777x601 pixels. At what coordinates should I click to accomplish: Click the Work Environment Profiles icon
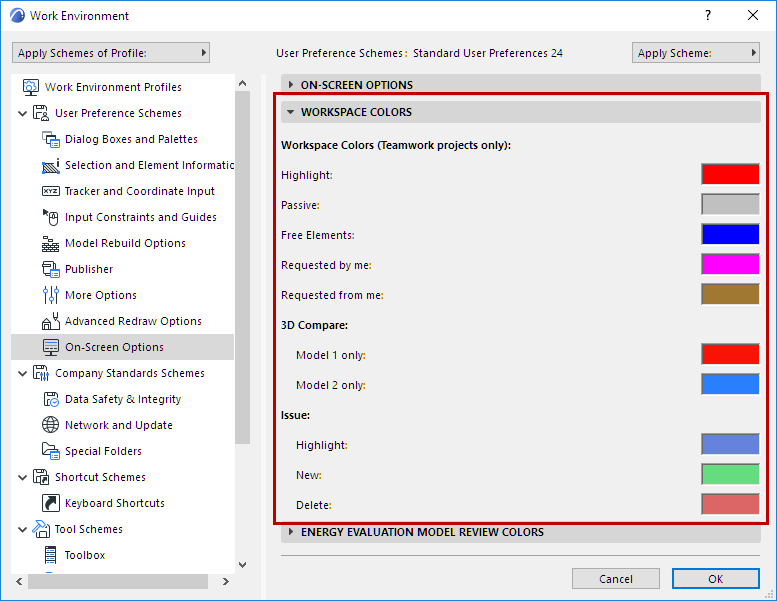click(31, 87)
